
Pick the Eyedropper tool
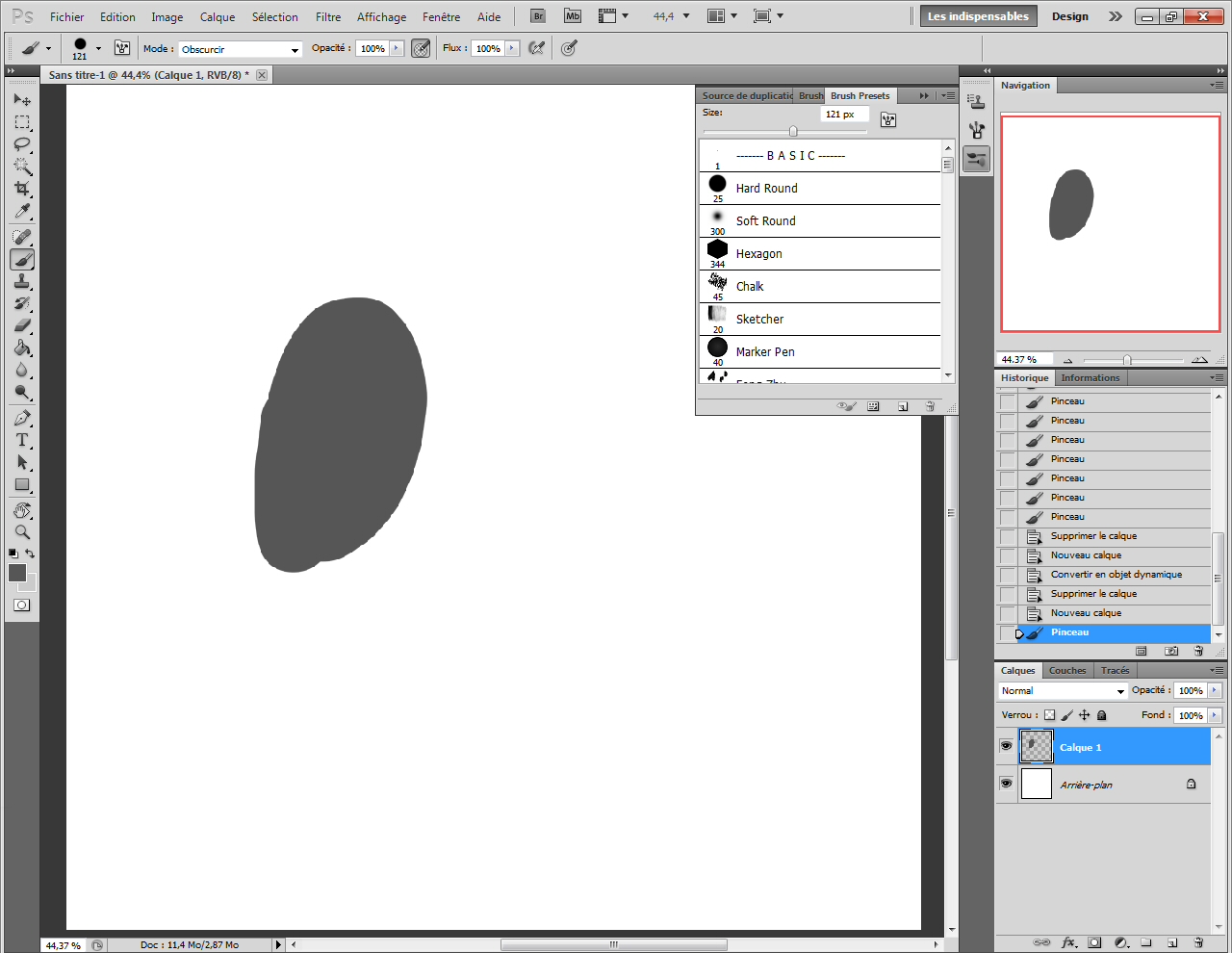(21, 212)
